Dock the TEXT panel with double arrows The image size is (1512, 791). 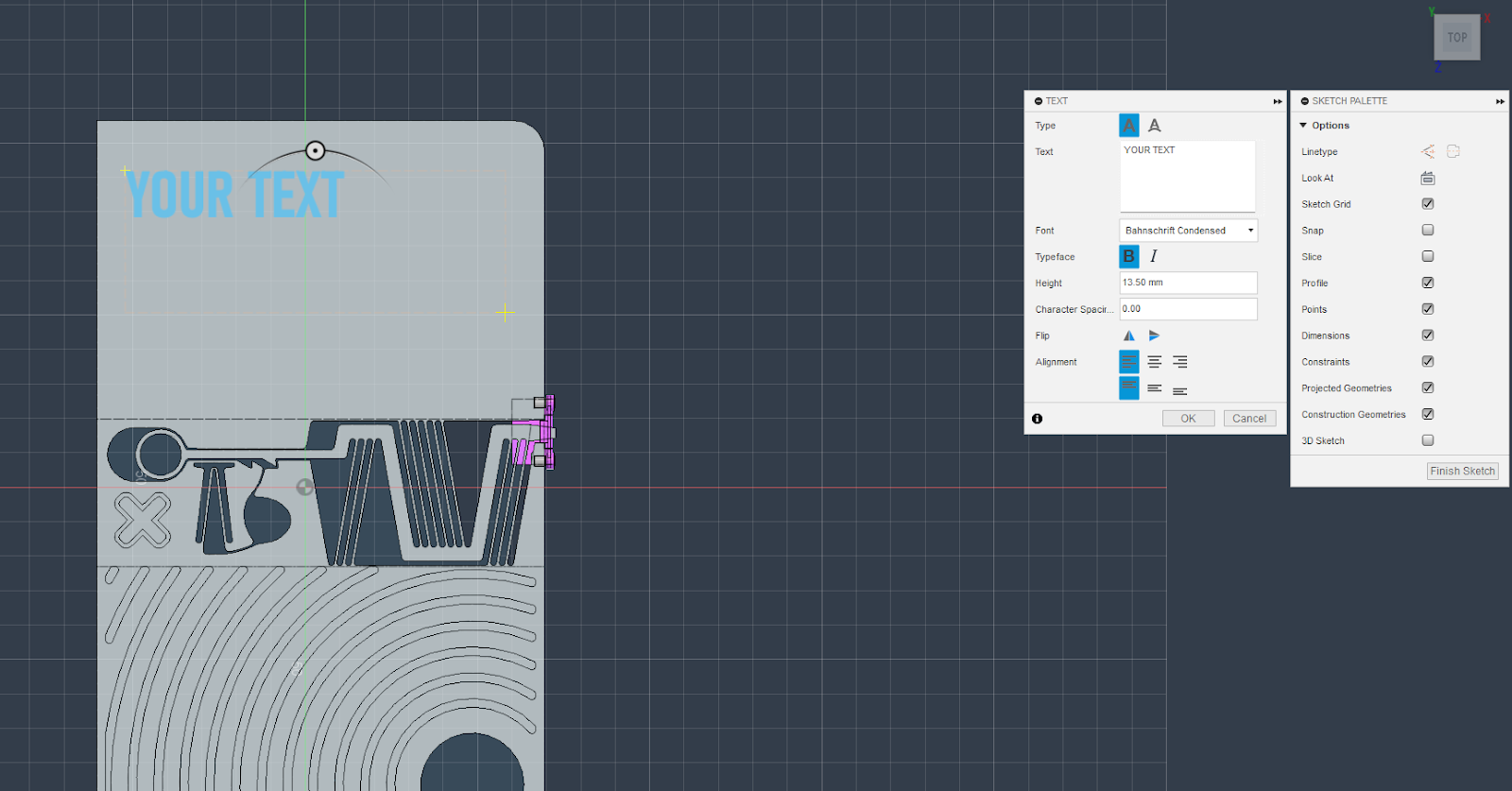[1278, 101]
